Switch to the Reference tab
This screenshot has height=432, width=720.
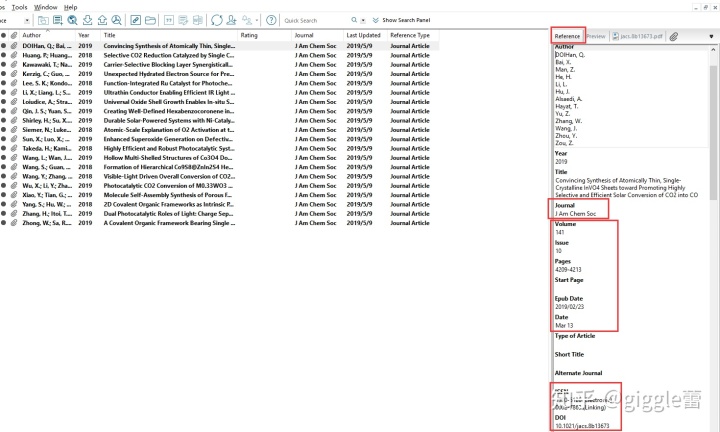coord(567,36)
